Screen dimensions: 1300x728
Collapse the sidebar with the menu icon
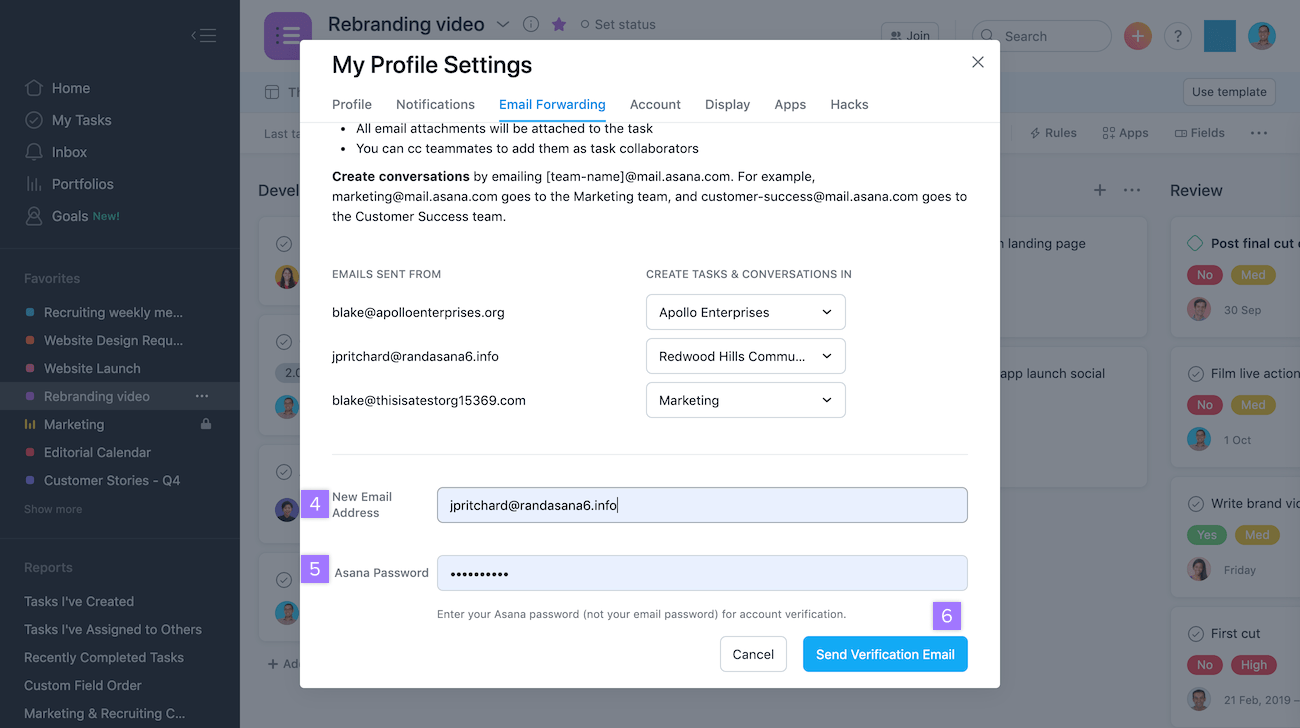(204, 36)
